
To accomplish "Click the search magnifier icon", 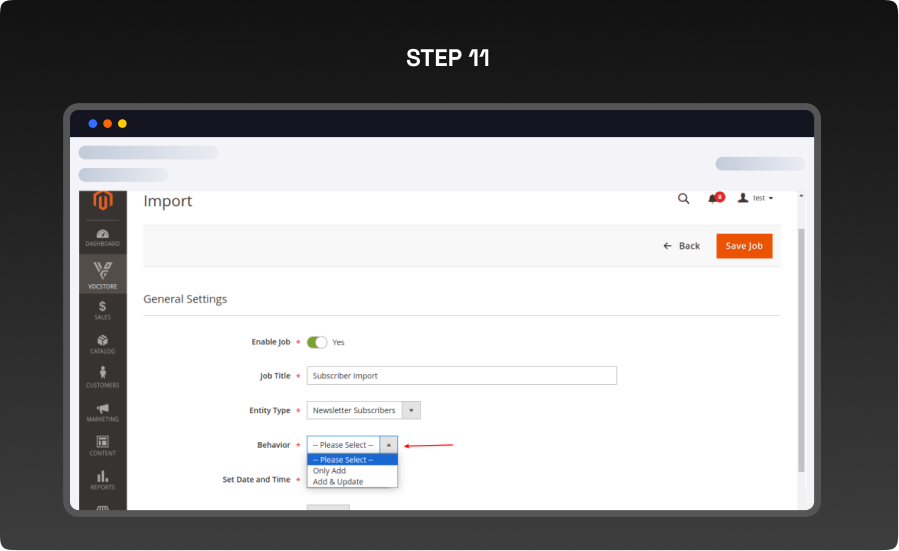I will click(x=684, y=198).
